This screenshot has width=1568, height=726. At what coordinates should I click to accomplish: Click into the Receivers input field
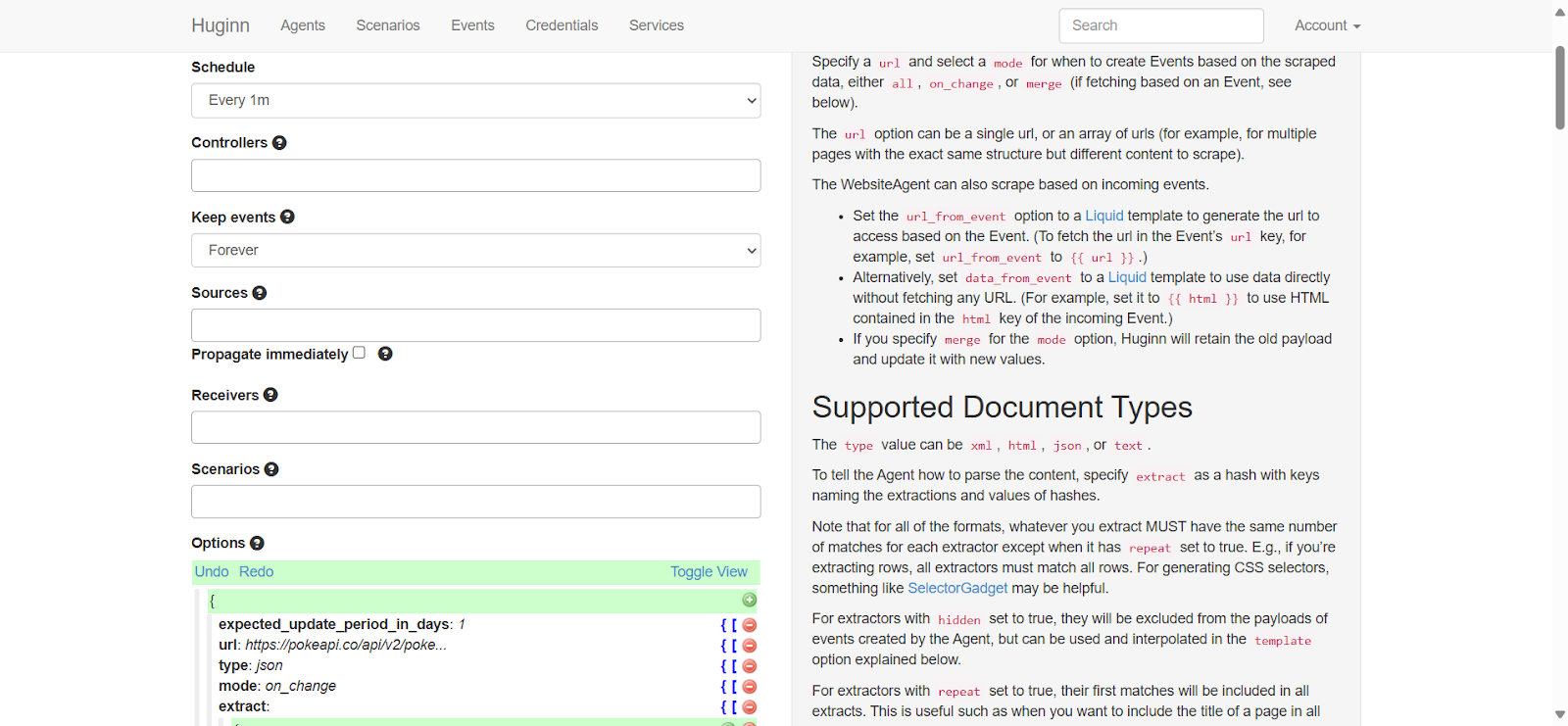[476, 427]
